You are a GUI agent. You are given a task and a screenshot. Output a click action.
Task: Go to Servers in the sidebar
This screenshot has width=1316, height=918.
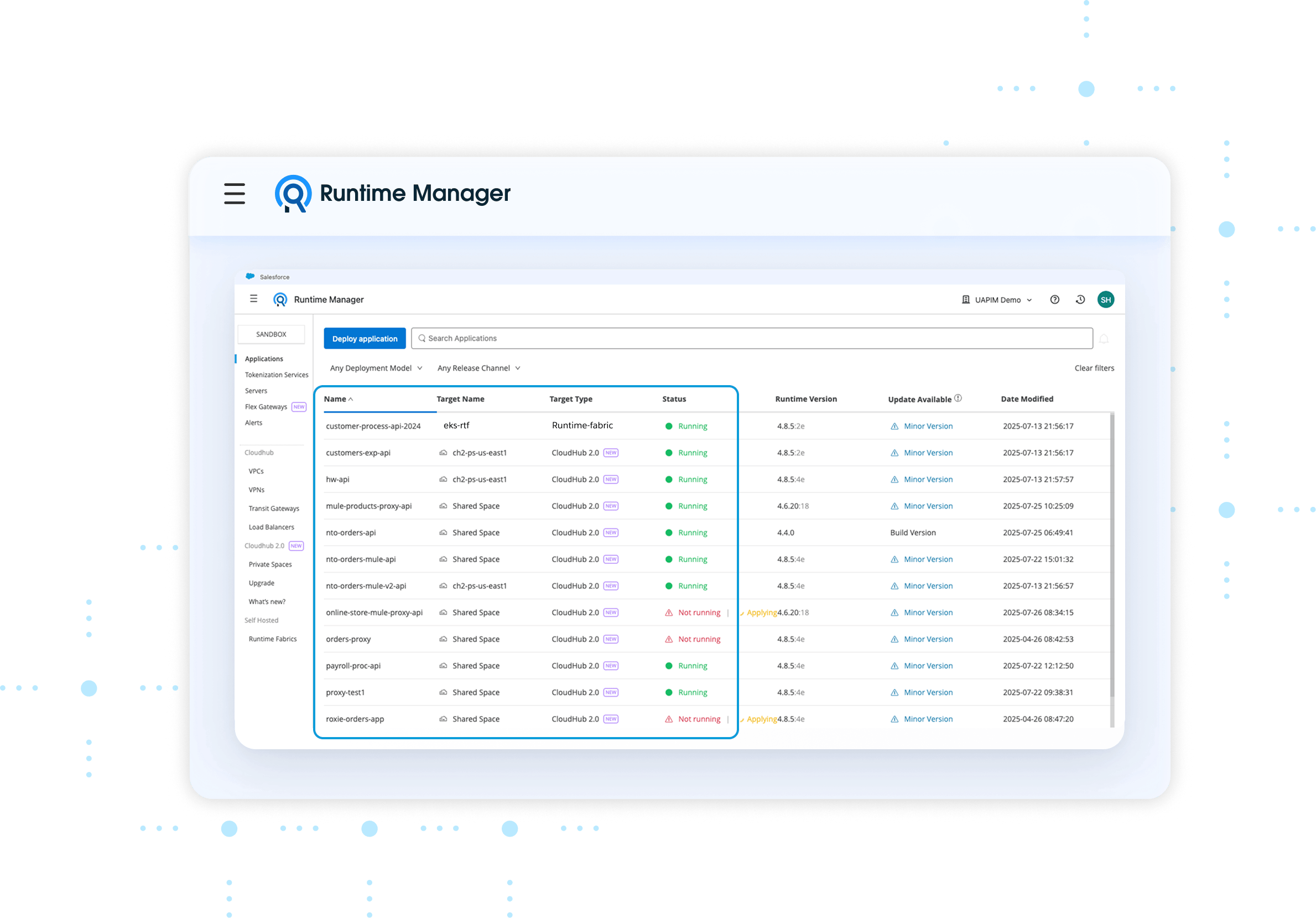coord(256,391)
